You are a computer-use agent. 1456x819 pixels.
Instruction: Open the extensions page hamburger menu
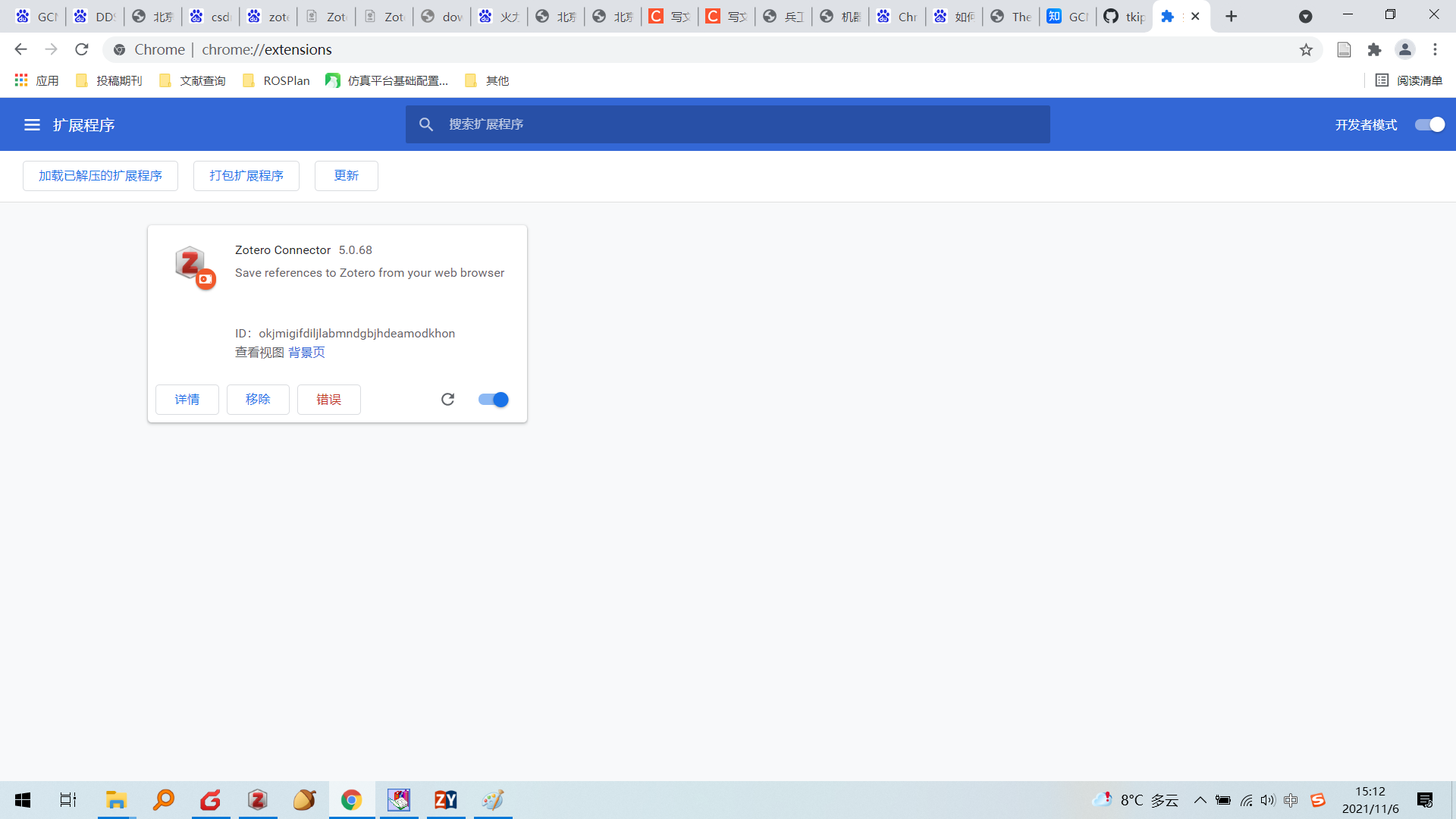tap(32, 125)
